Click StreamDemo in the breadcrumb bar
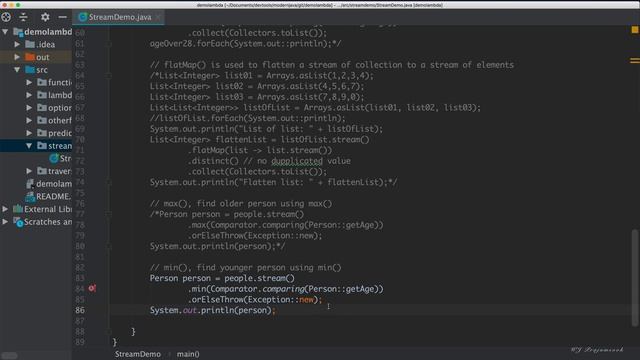 (x=138, y=354)
